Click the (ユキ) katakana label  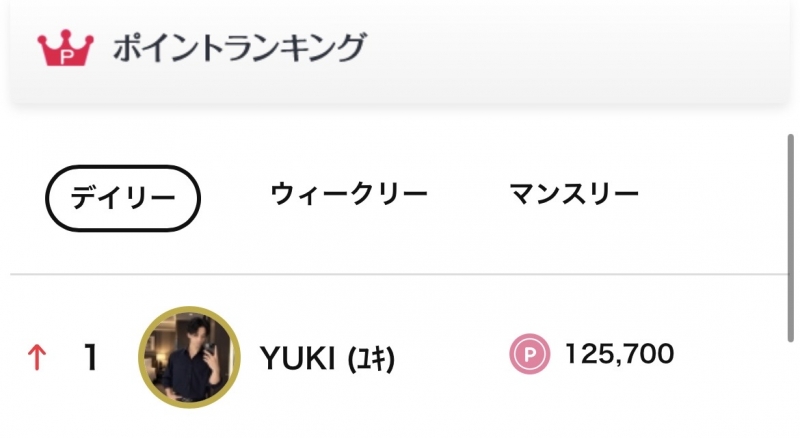[371, 358]
